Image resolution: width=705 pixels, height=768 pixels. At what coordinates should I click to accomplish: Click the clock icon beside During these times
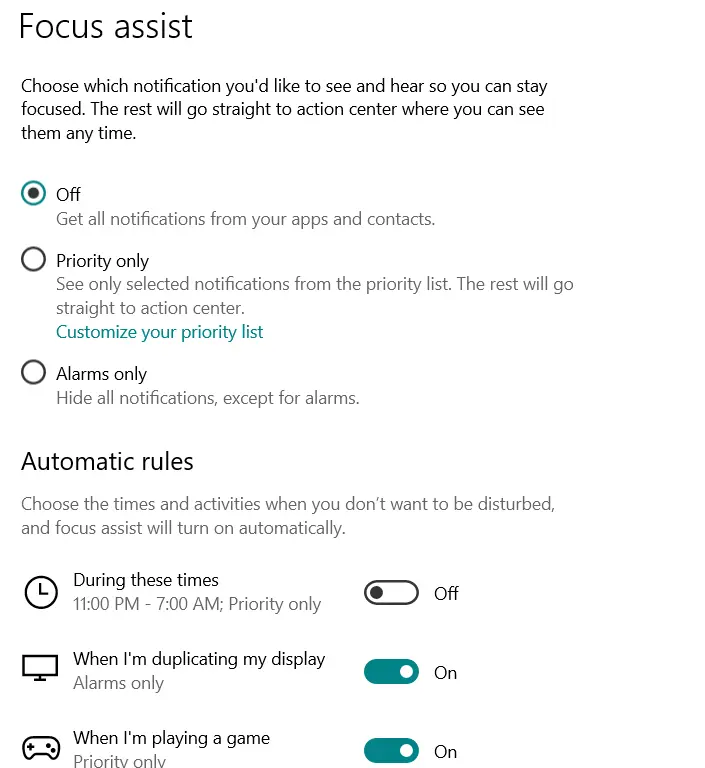(40, 593)
